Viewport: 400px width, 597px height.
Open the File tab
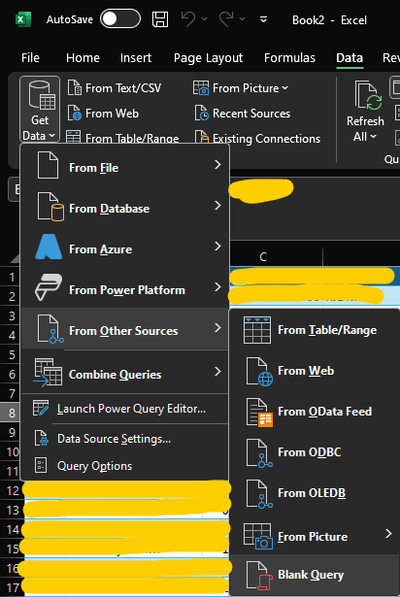click(30, 57)
